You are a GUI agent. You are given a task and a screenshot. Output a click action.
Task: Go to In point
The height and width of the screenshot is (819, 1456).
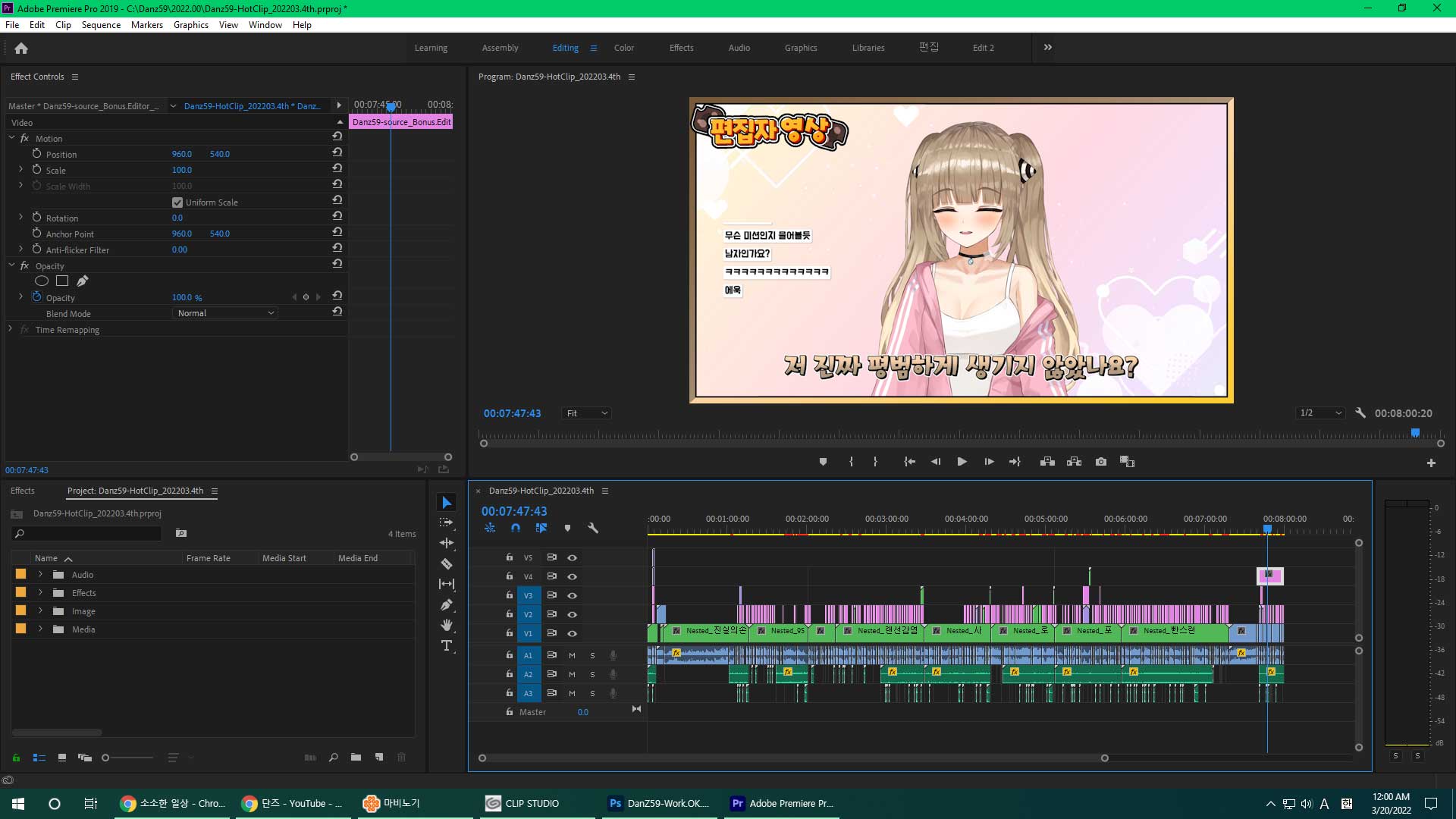[x=909, y=462]
